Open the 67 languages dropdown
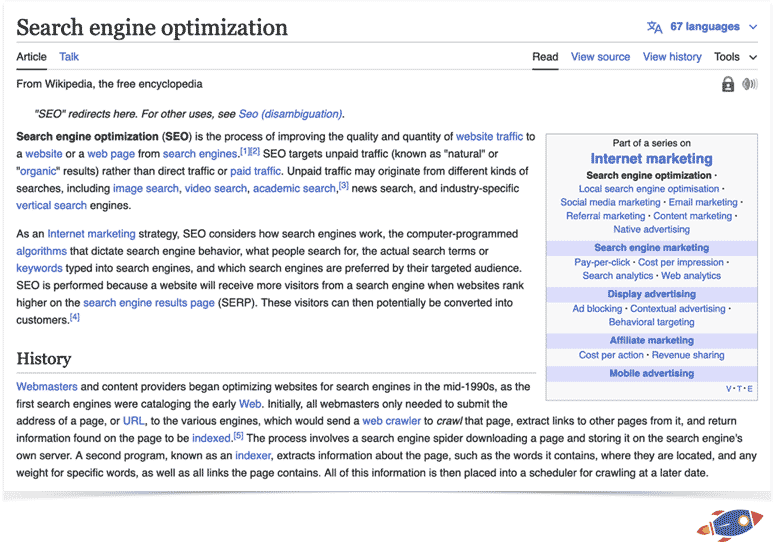Screen dimensions: 774x542 [713, 27]
